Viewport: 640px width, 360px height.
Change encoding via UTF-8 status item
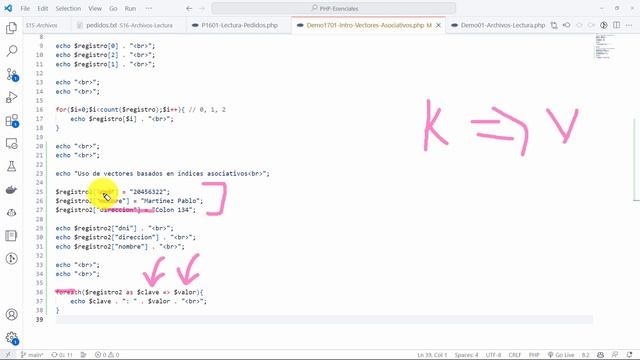click(493, 355)
